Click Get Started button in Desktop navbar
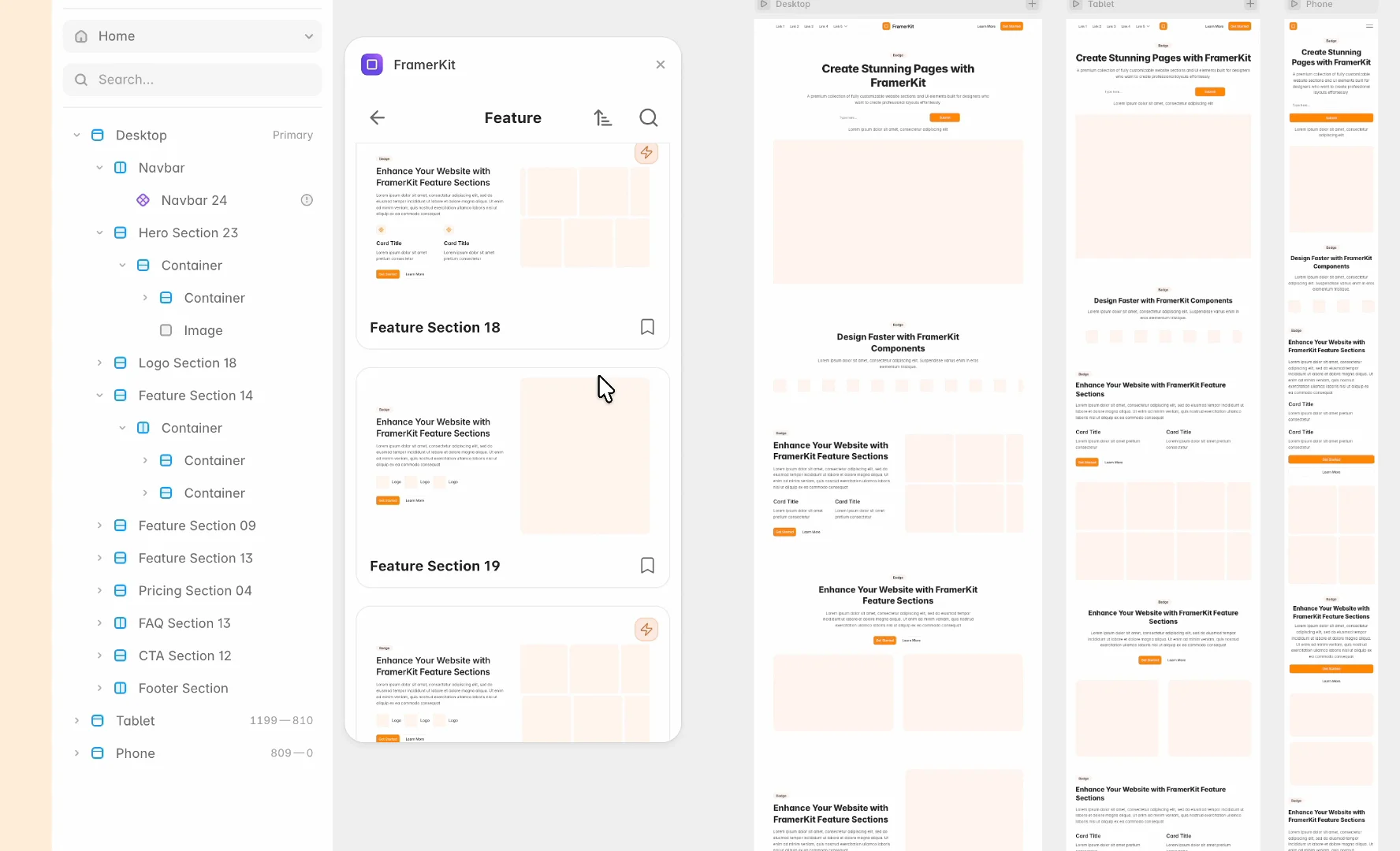The image size is (1400, 851). point(1011,26)
